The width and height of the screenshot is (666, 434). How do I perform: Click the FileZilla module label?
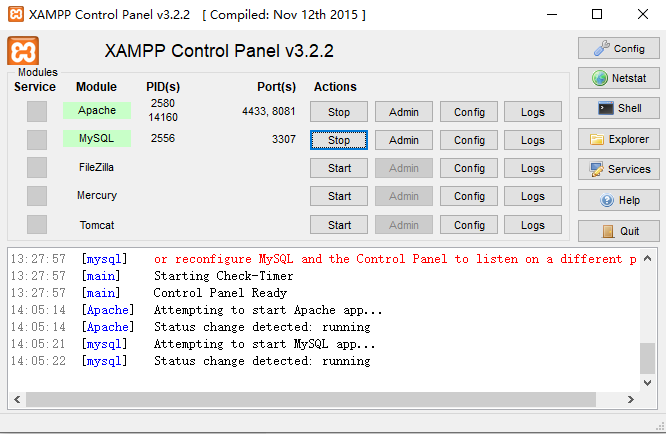coord(96,167)
